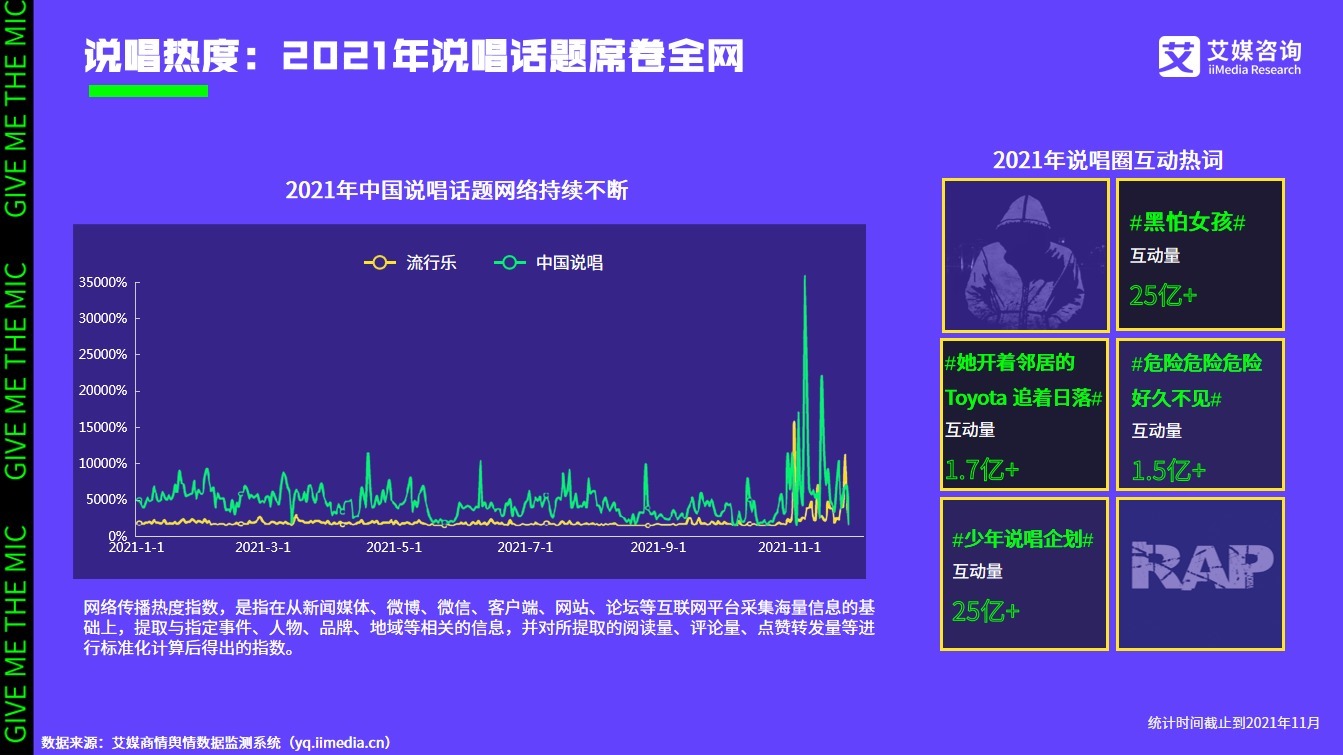Click the RAP graphic tile
The image size is (1343, 755).
(x=1199, y=572)
